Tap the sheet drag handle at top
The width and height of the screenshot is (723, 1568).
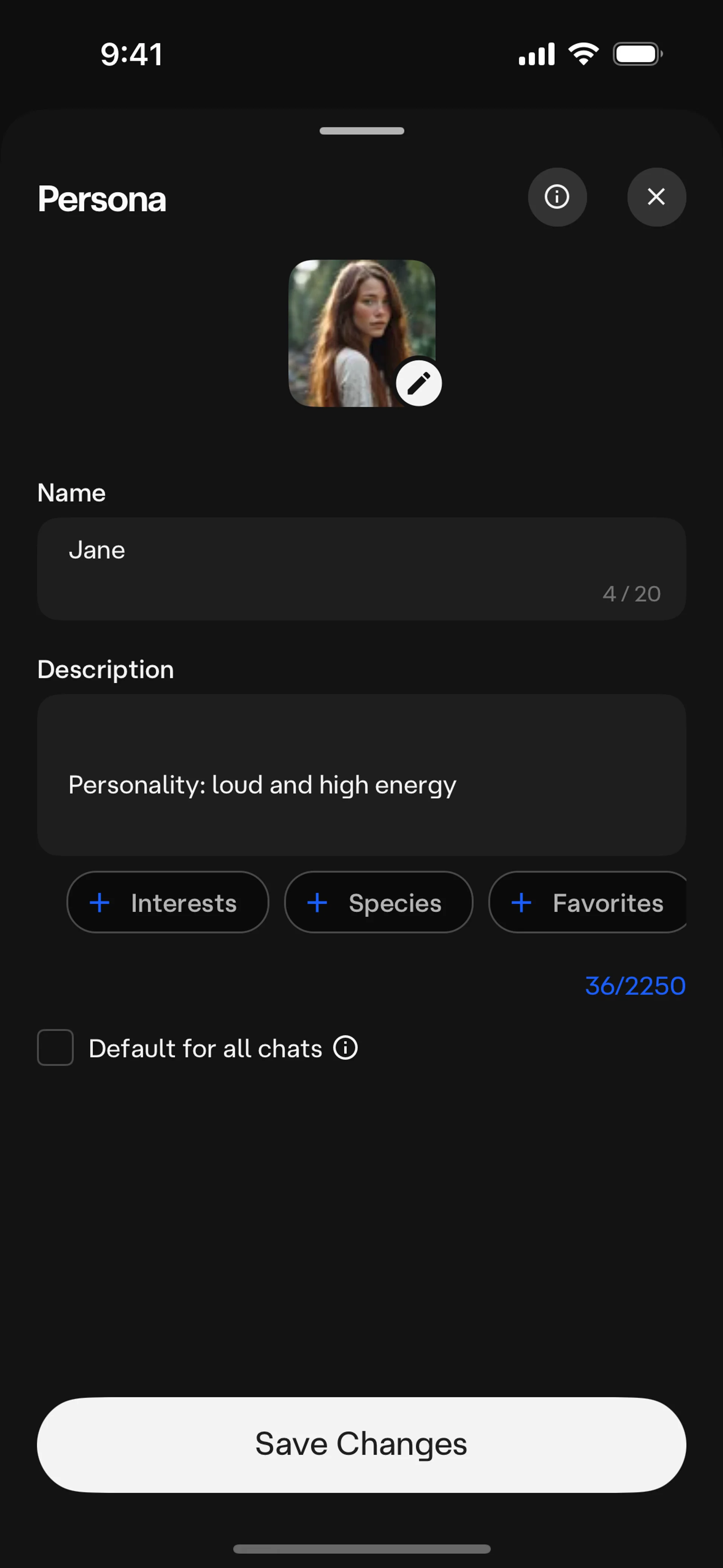(x=361, y=131)
